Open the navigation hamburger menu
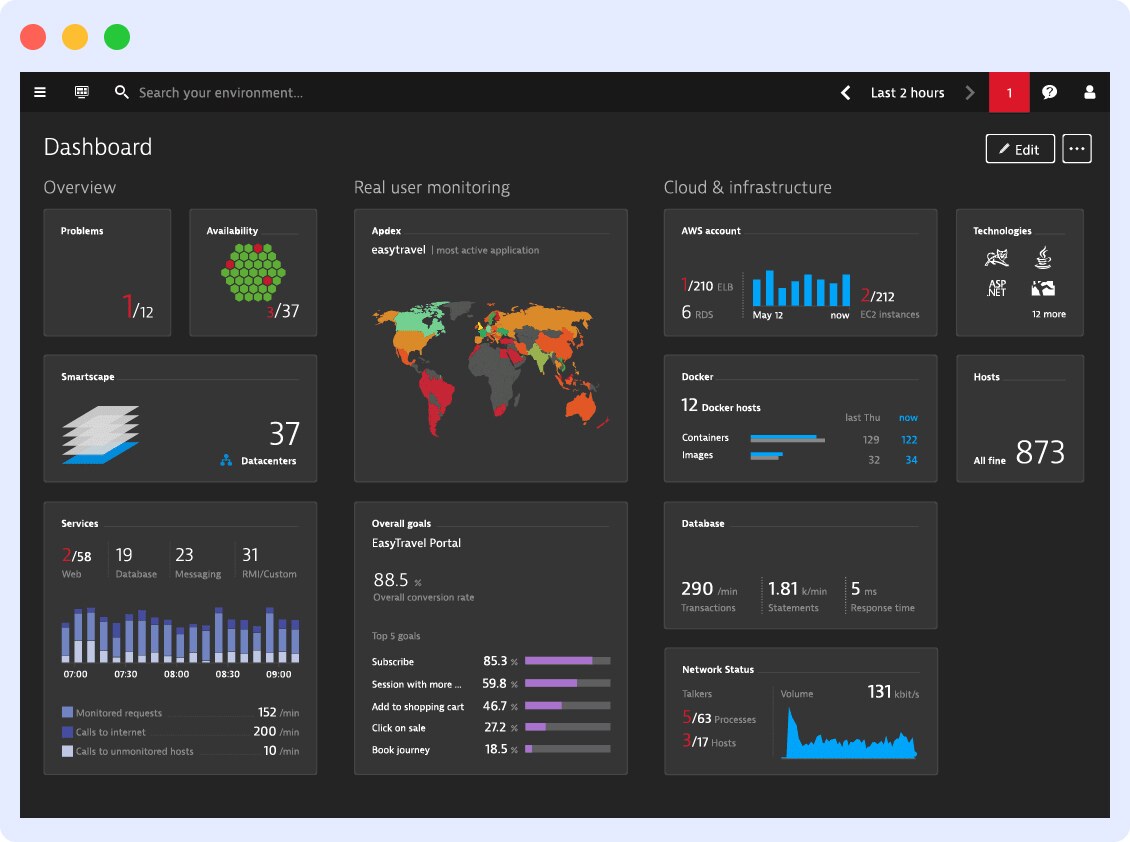 pyautogui.click(x=40, y=92)
